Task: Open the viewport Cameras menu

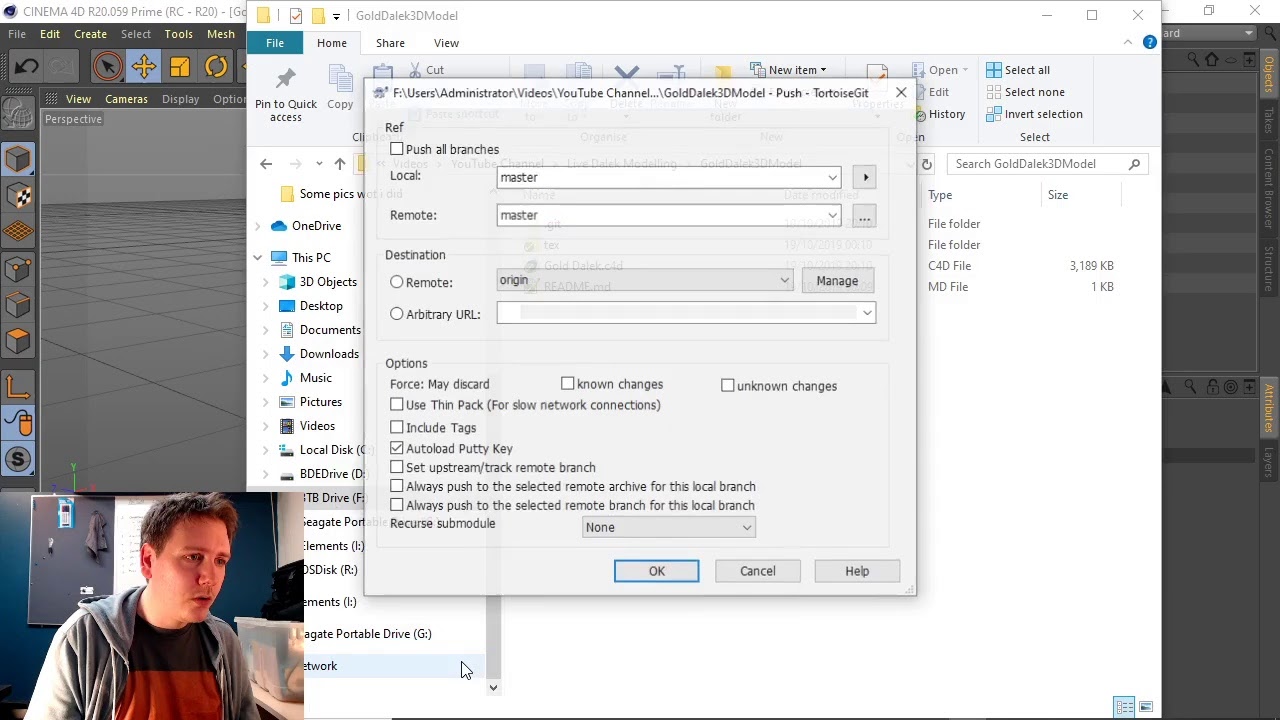Action: pyautogui.click(x=127, y=99)
